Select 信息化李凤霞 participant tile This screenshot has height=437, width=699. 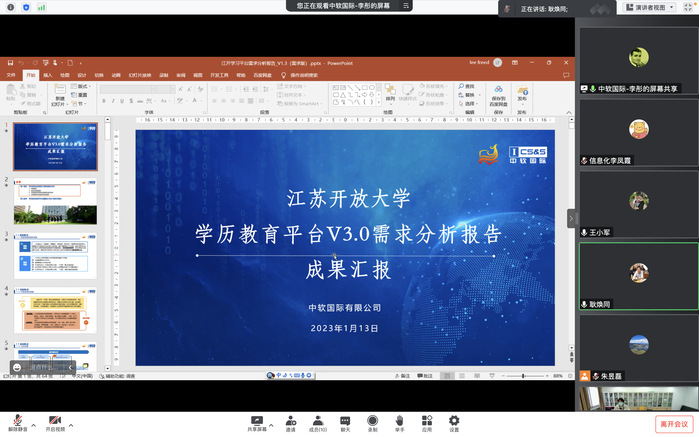click(x=639, y=133)
